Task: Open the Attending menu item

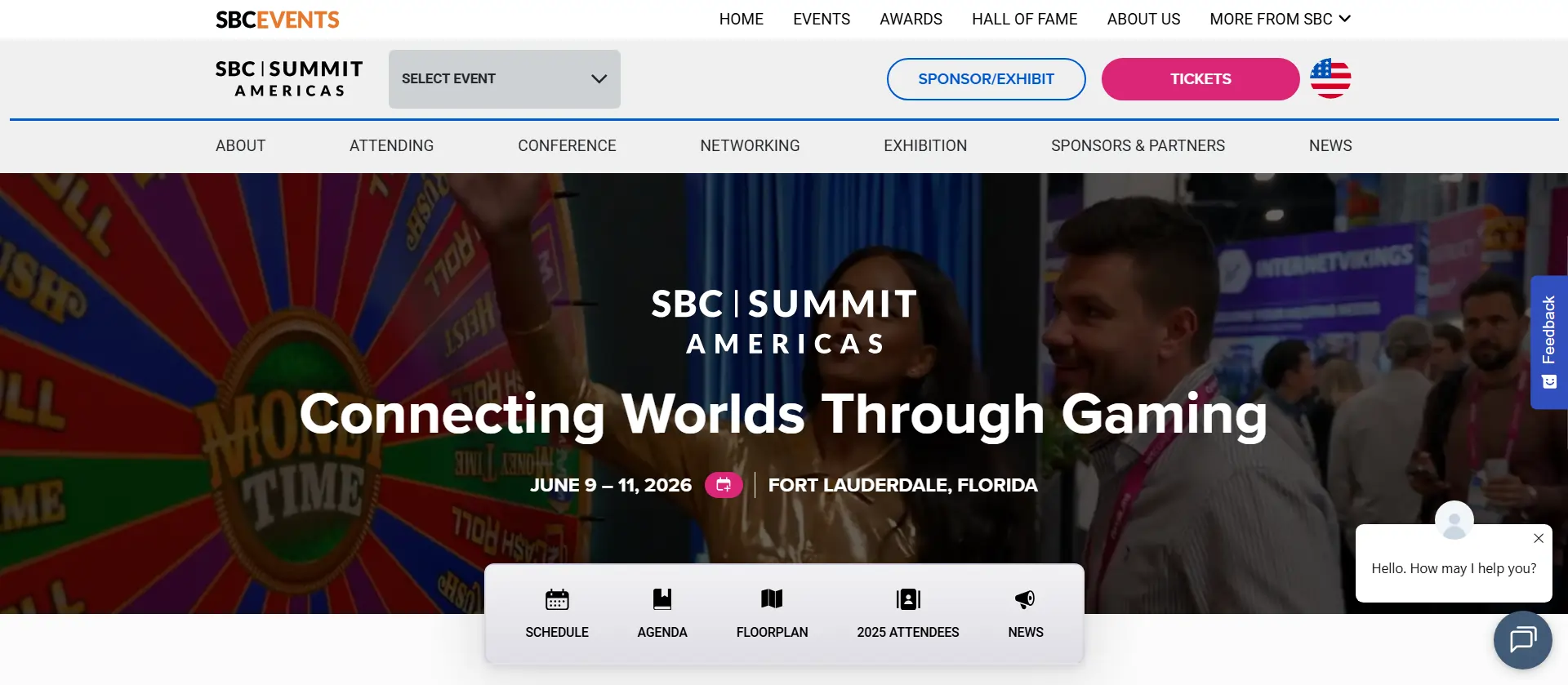Action: pos(392,145)
